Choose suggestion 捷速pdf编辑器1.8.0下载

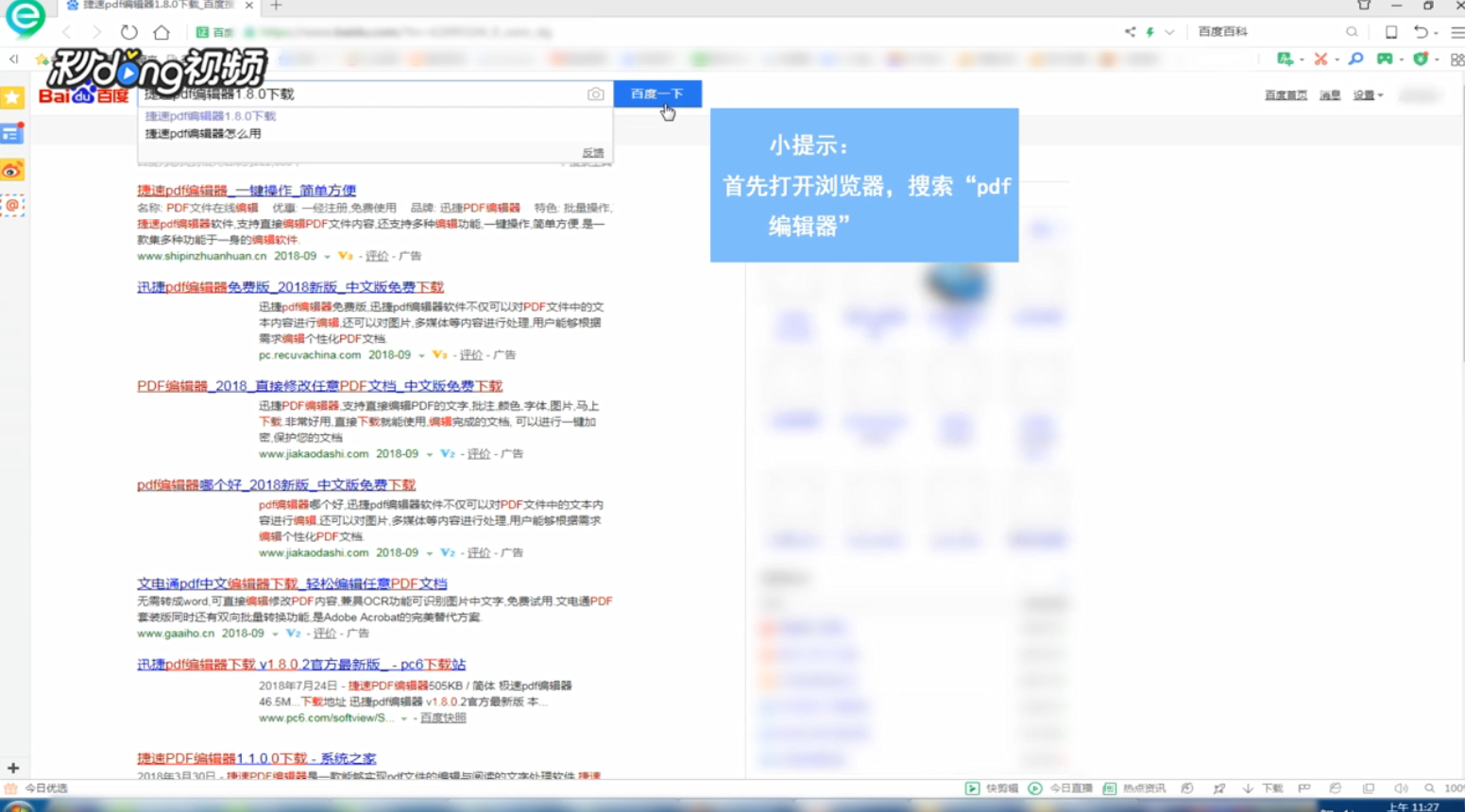211,116
